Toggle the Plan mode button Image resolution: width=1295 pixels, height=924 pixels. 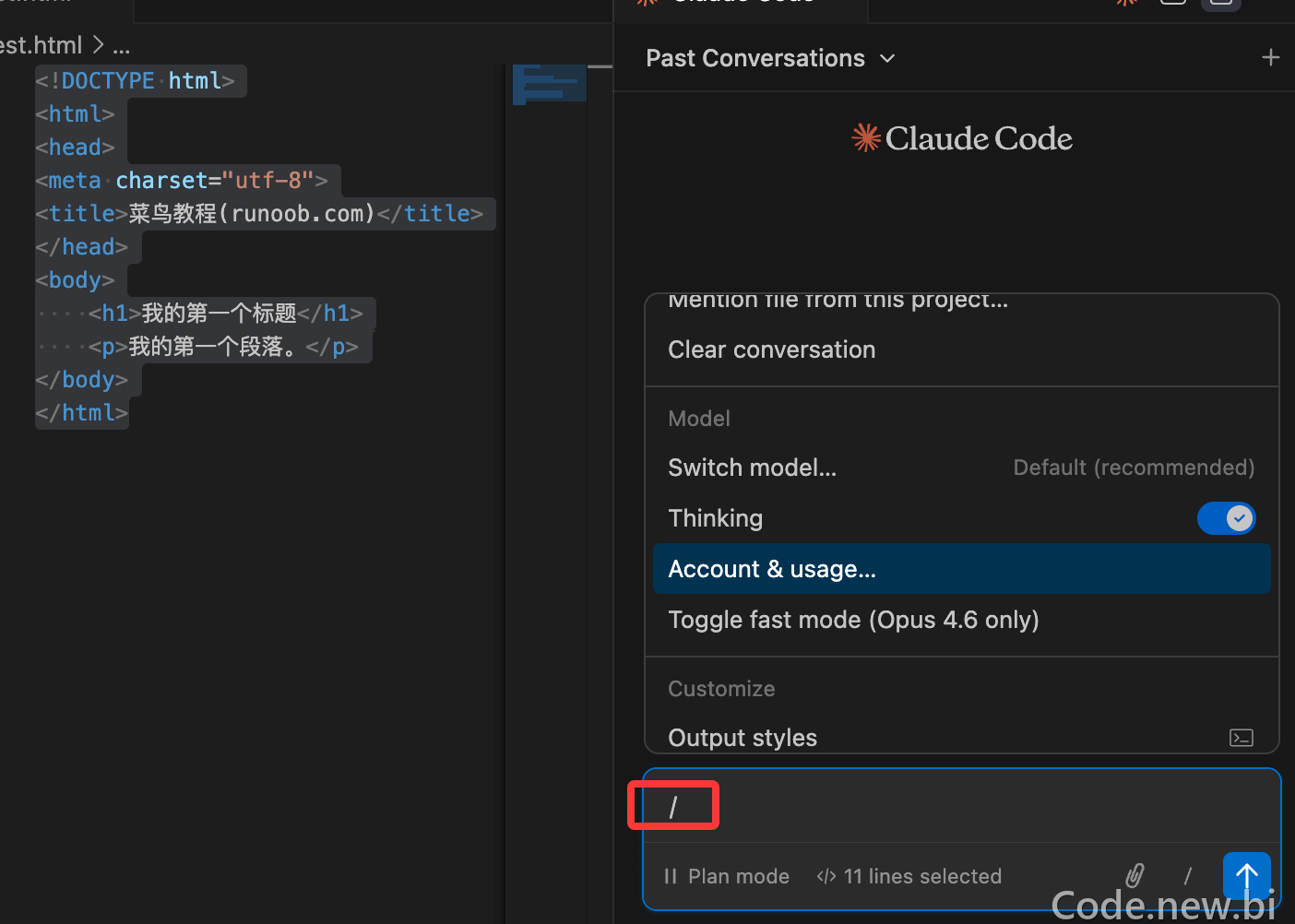(x=727, y=876)
